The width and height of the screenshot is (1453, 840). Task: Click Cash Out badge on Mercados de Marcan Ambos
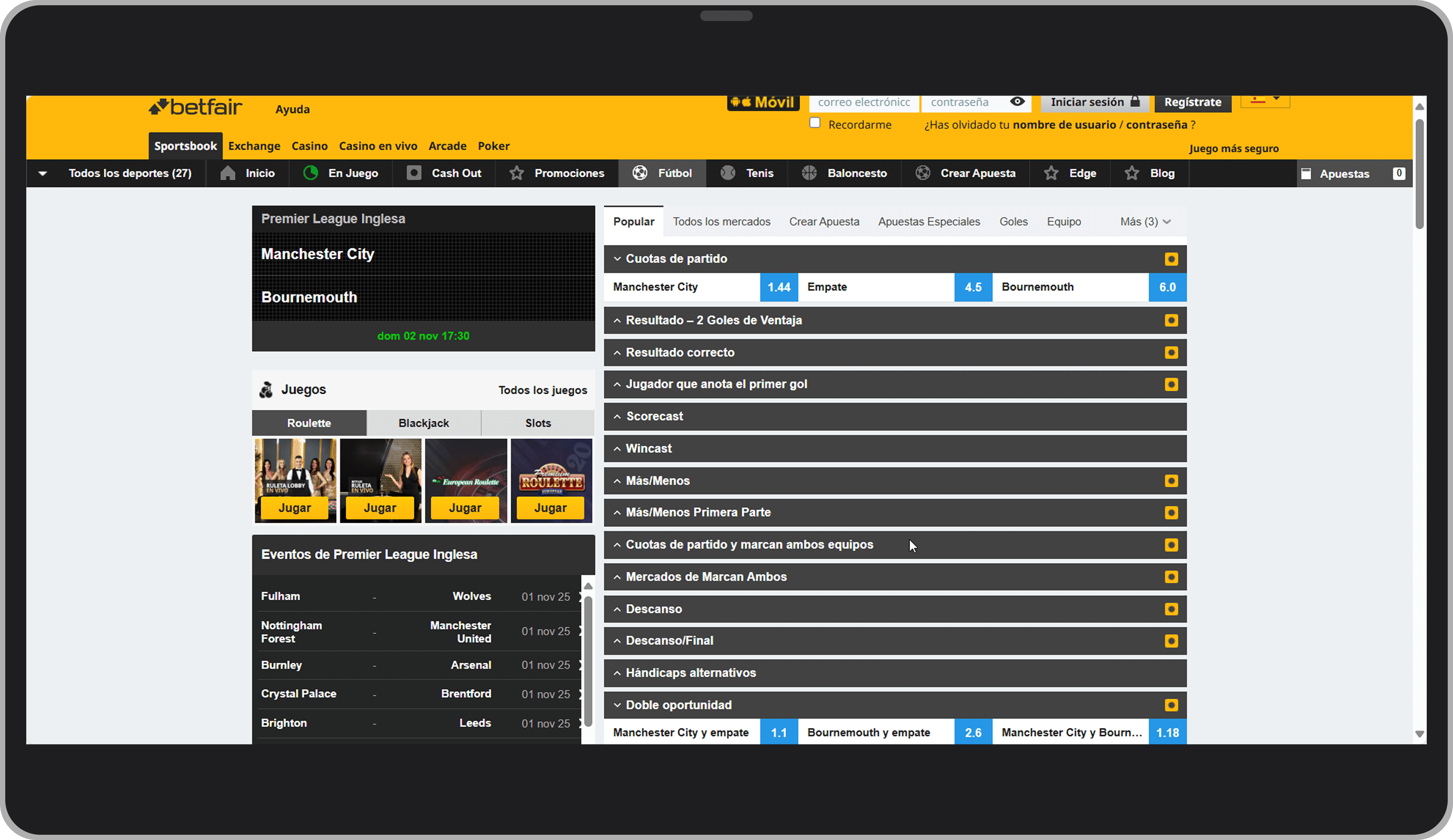1171,577
